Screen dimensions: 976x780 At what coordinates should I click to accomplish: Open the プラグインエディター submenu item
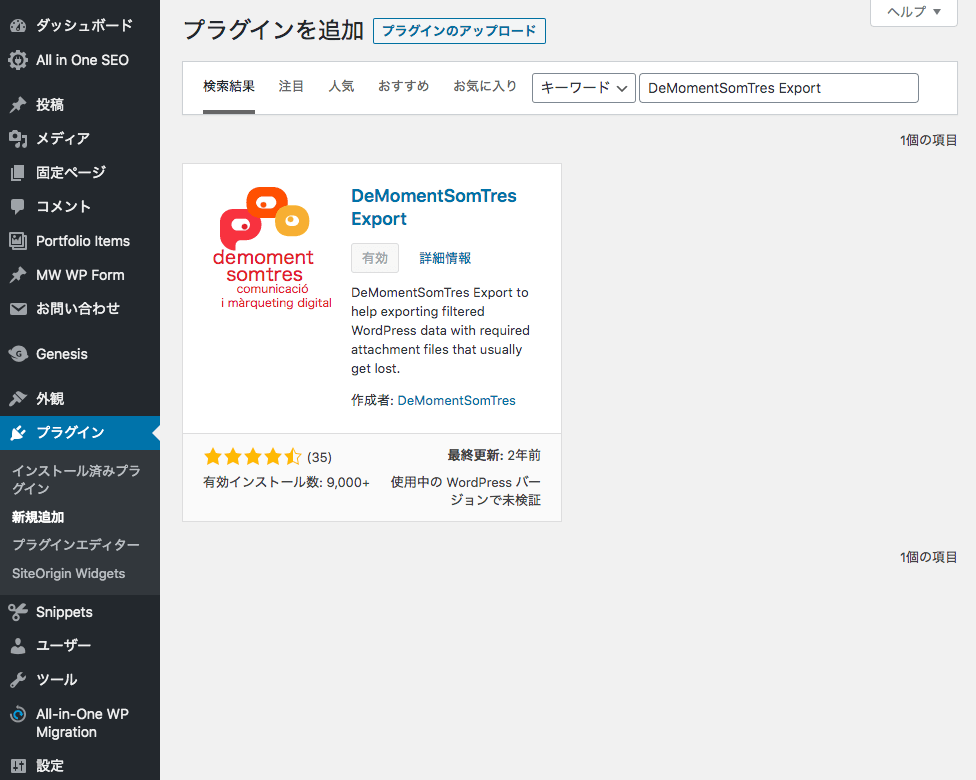(76, 545)
